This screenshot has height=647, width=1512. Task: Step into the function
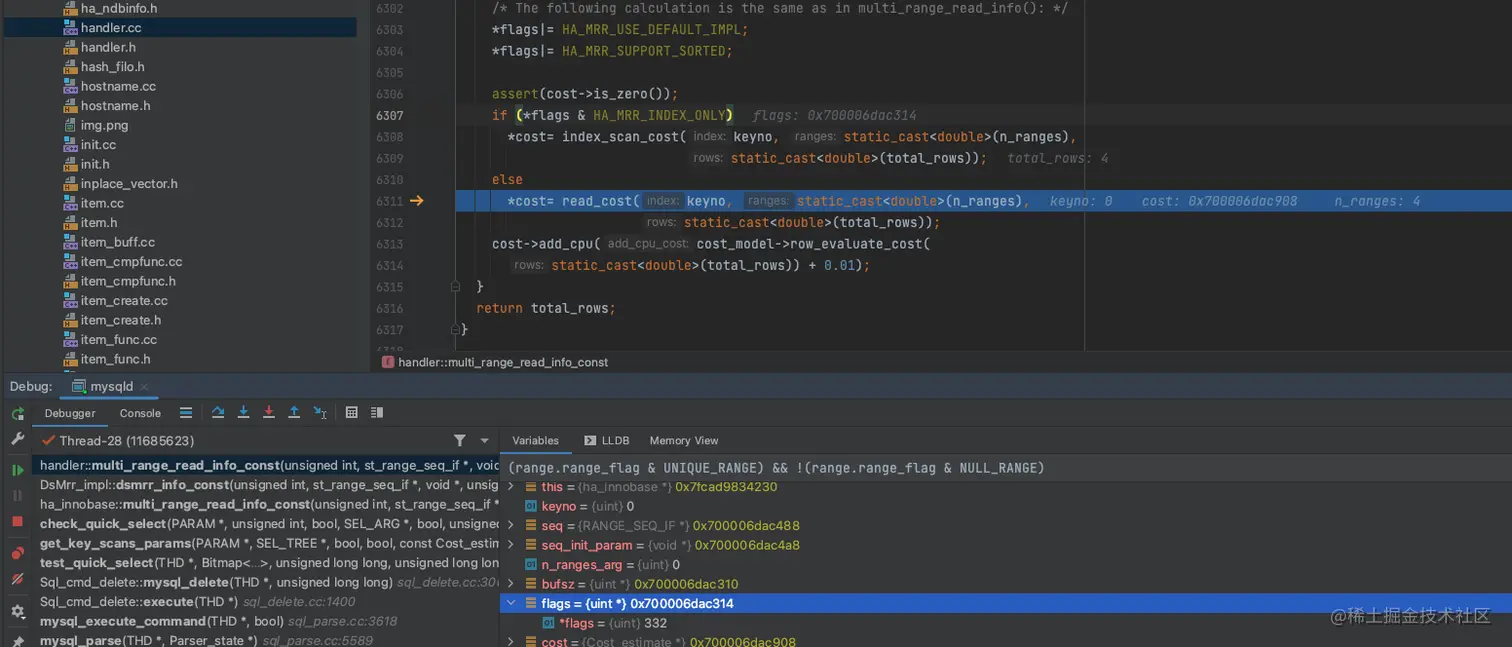coord(243,413)
